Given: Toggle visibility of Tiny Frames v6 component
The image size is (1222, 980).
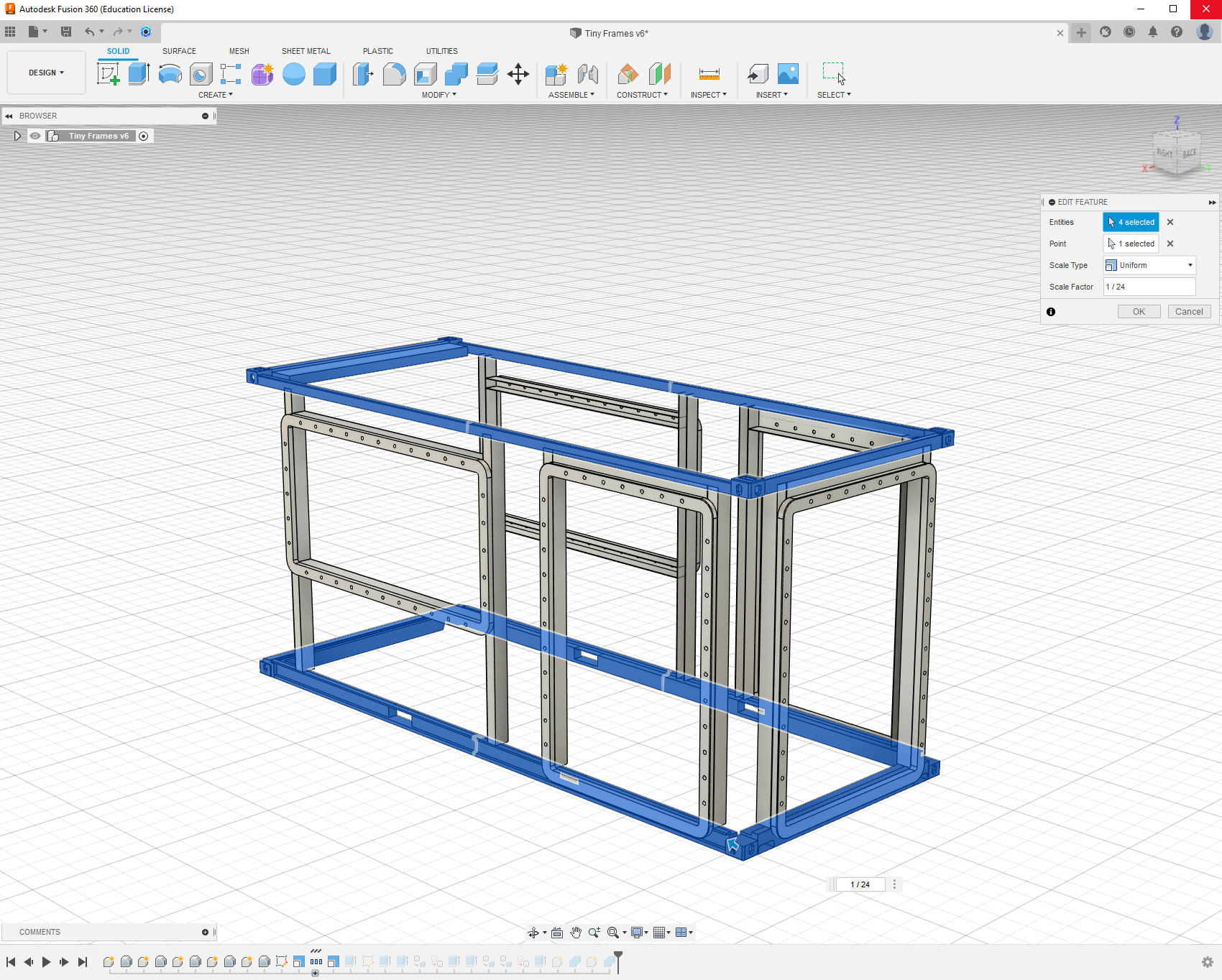Looking at the screenshot, I should click(x=35, y=136).
